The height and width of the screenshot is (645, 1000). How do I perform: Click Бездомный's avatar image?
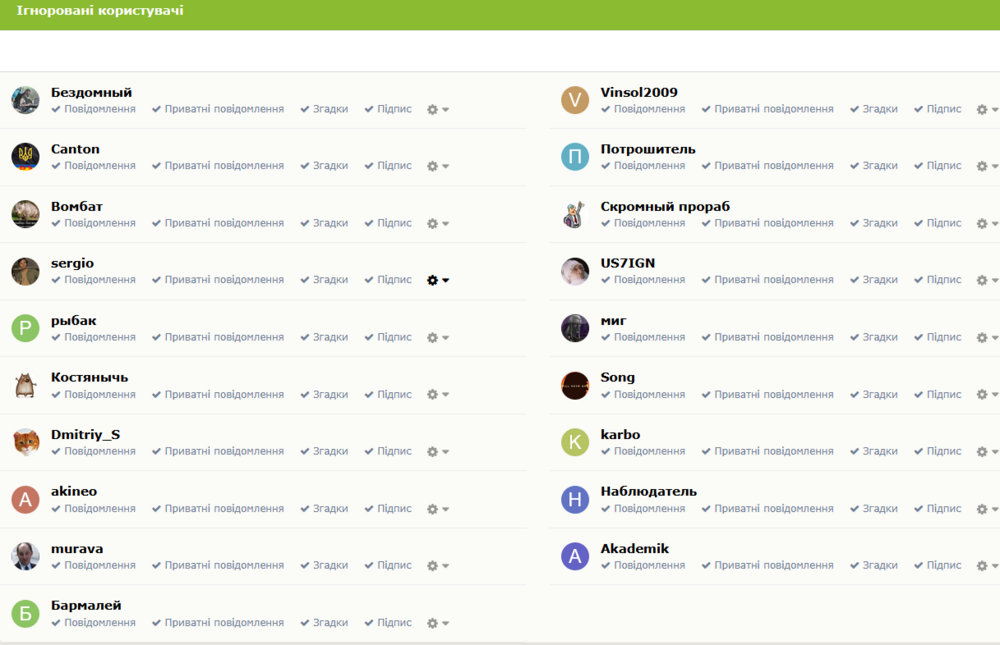(25, 100)
